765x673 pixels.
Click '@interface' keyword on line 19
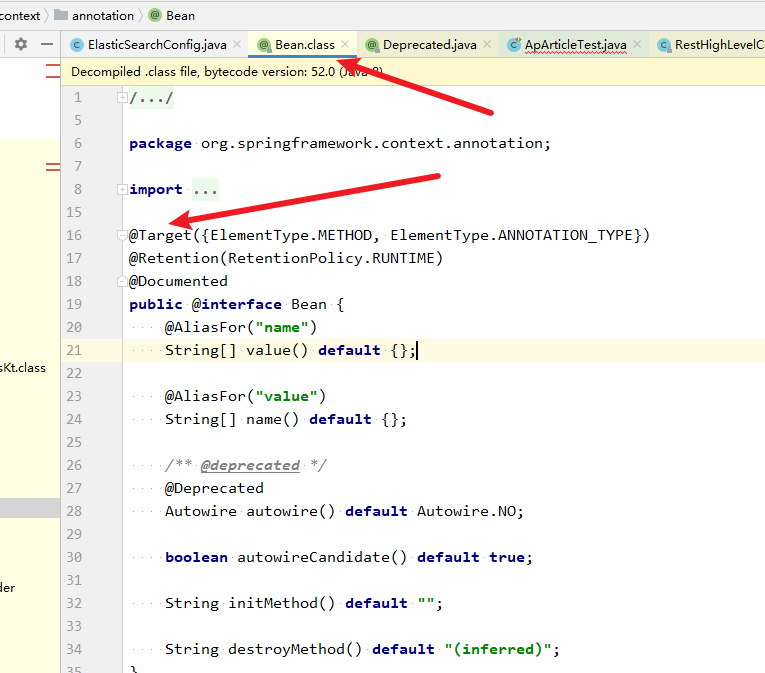tap(237, 305)
